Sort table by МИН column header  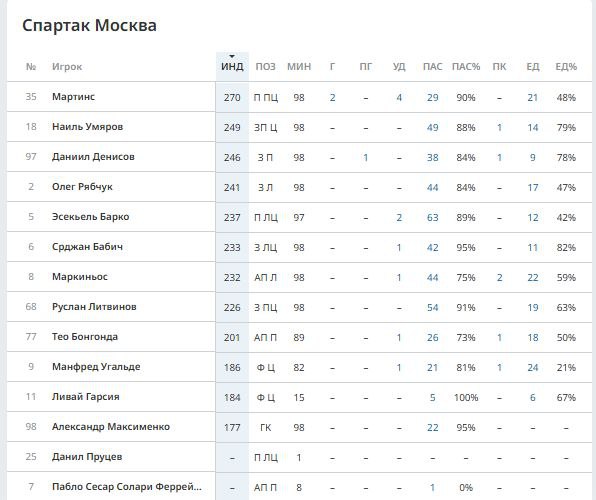(299, 67)
